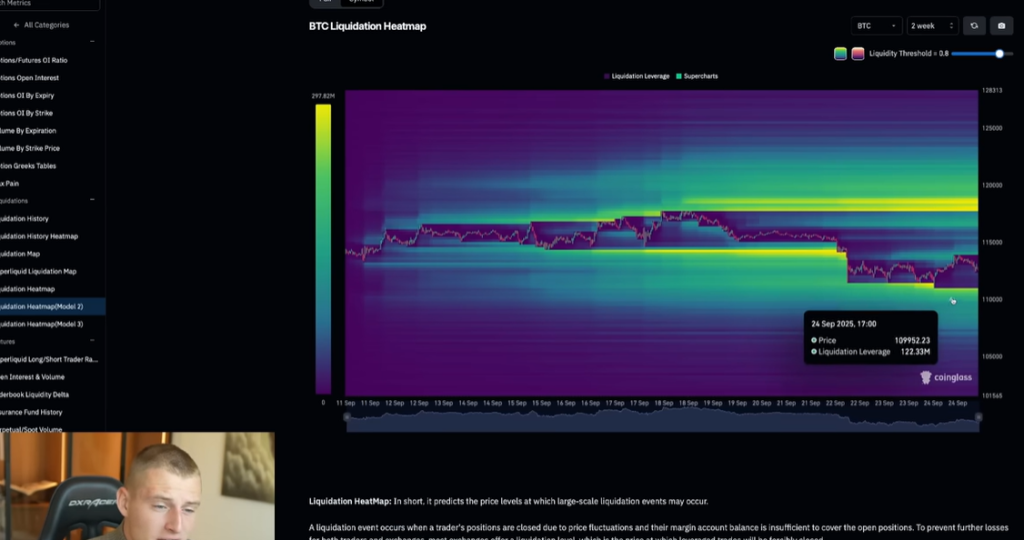Image resolution: width=1024 pixels, height=540 pixels.
Task: Click the back arrow beside All Categories
Action: (17, 24)
